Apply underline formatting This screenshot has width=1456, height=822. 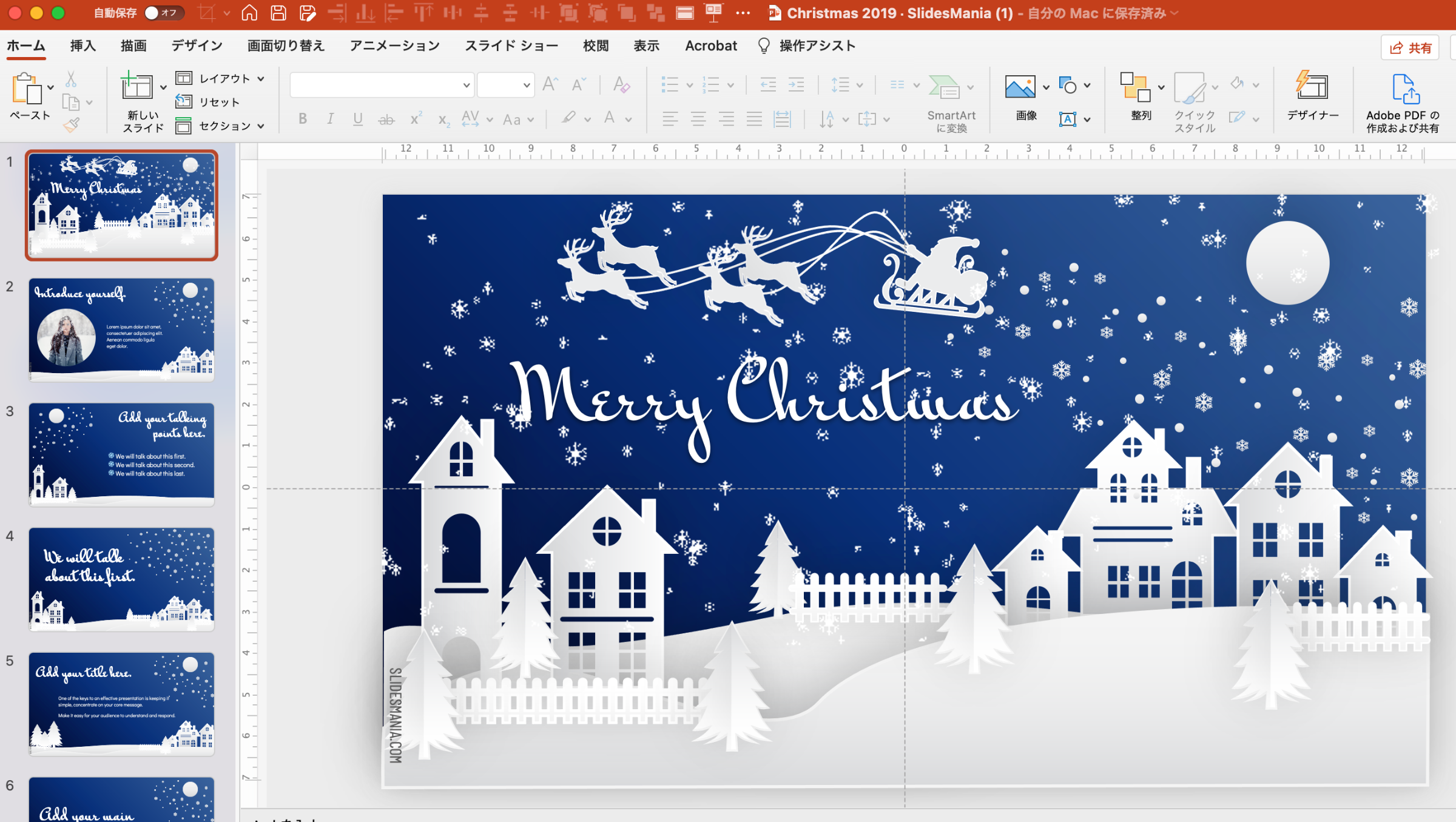point(358,119)
